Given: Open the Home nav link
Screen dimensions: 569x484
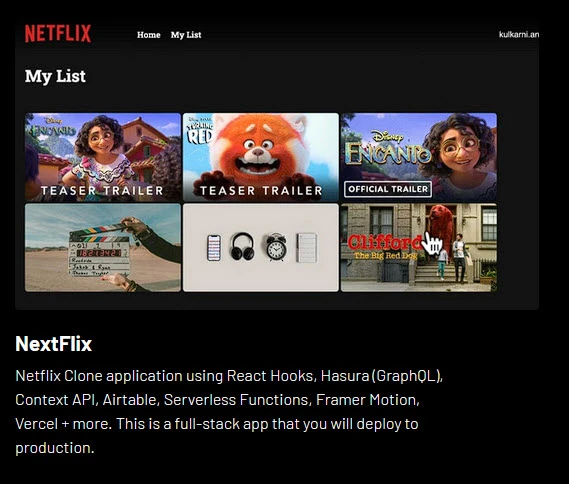Looking at the screenshot, I should 148,35.
